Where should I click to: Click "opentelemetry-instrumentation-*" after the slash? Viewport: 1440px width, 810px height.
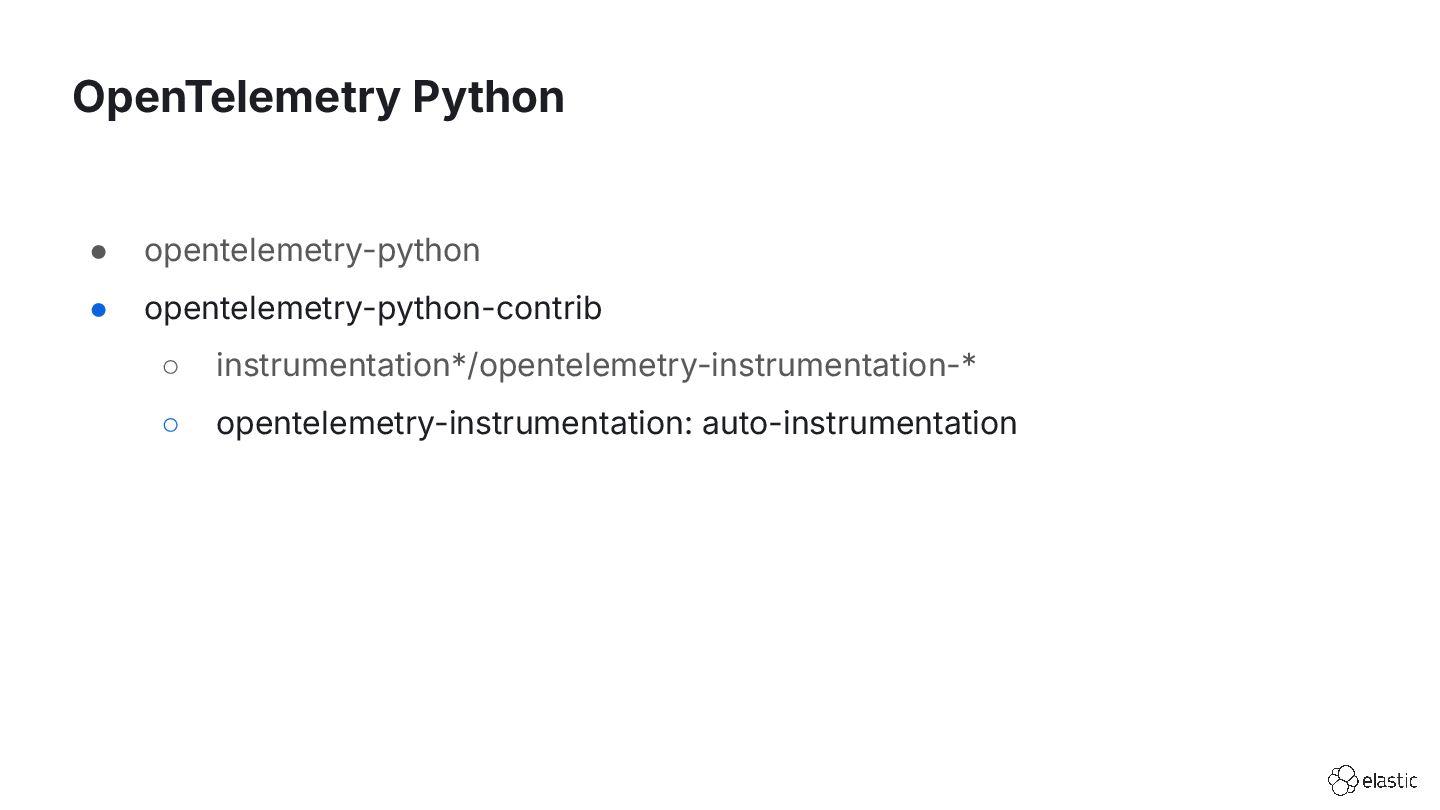coord(729,366)
